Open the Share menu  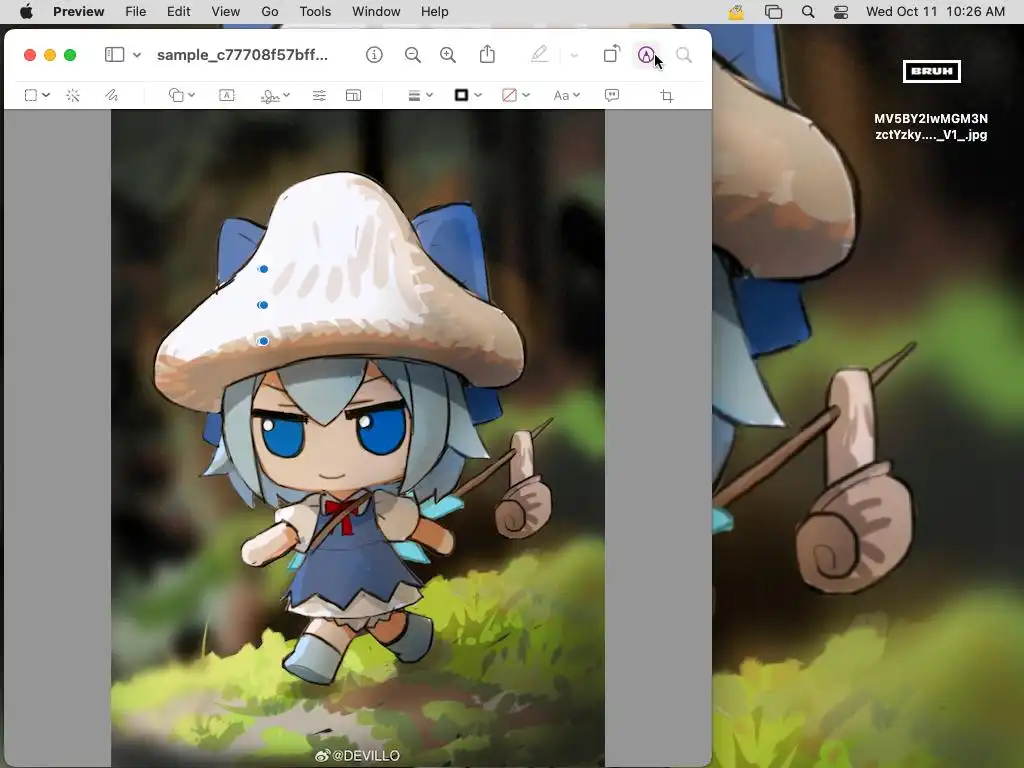tap(487, 54)
